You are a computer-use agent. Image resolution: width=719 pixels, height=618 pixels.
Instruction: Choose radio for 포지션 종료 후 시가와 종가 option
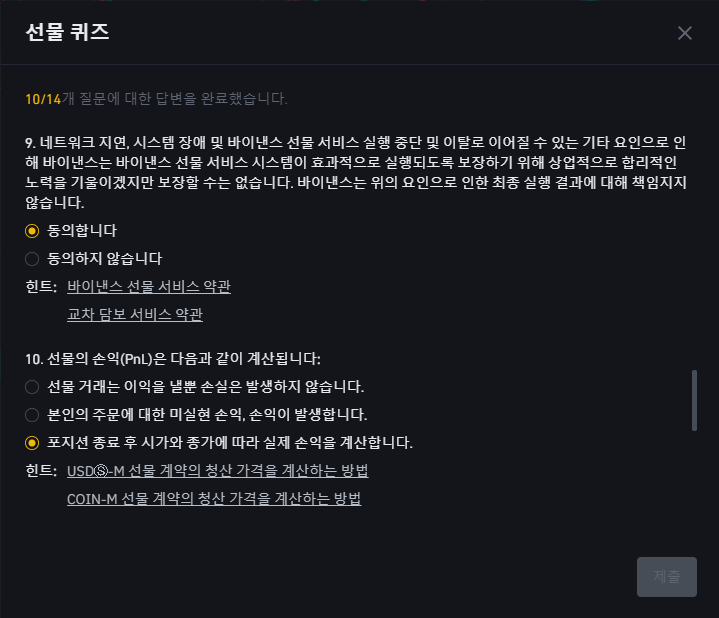(x=32, y=443)
